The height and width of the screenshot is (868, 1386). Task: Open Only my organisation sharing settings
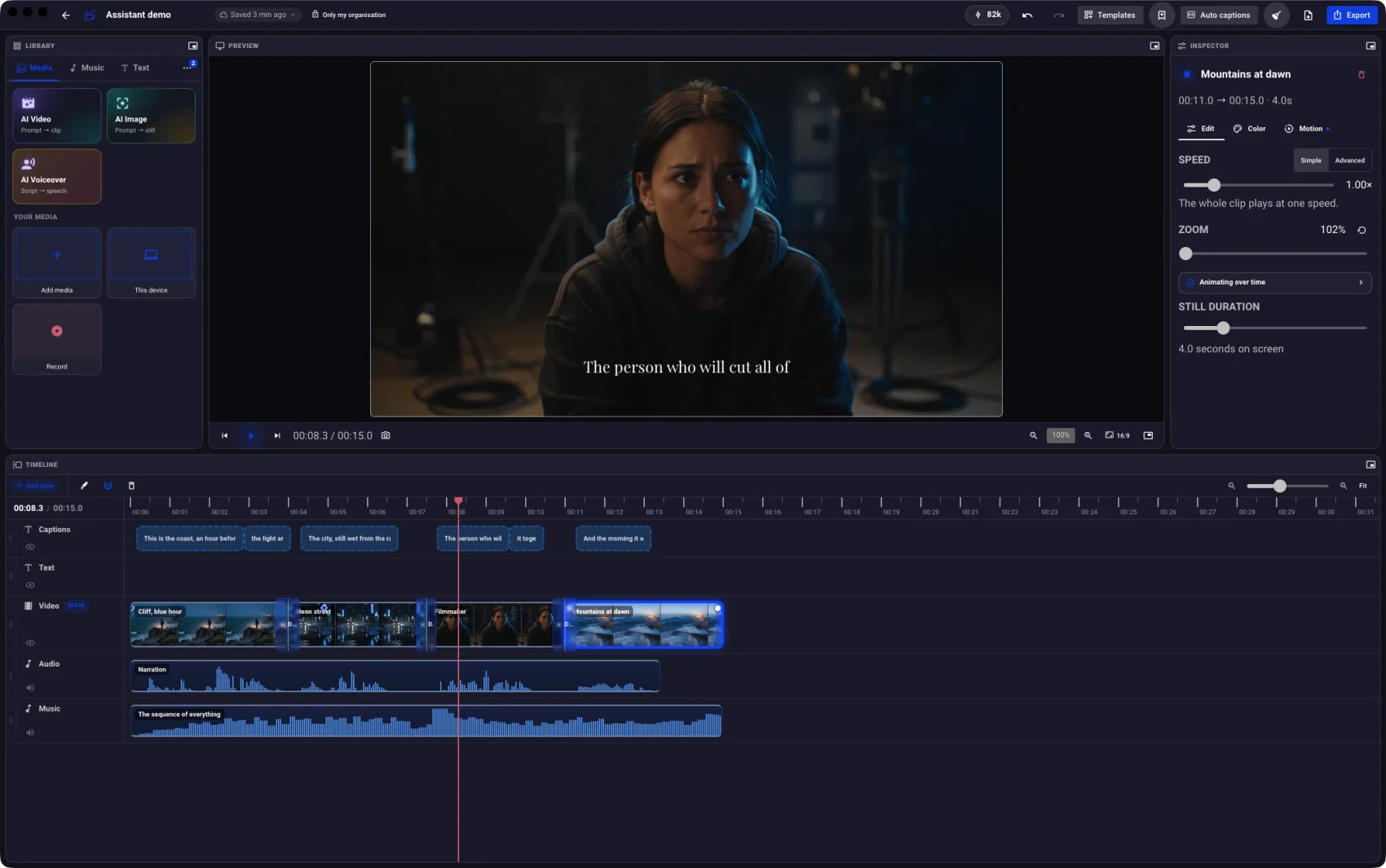tap(348, 15)
